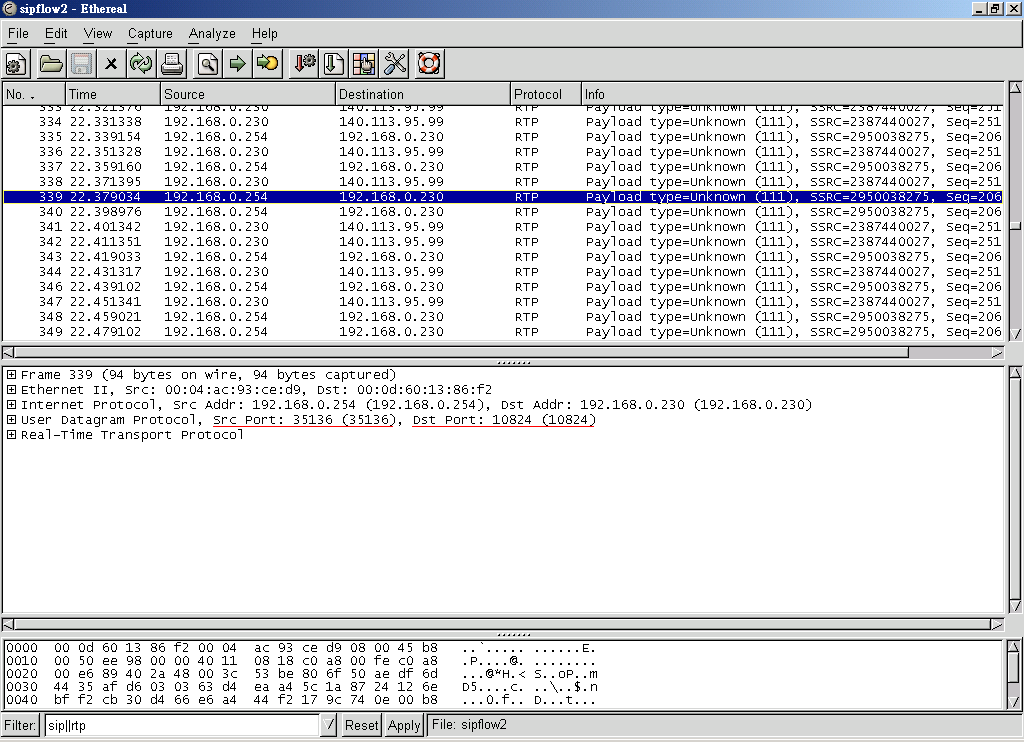Image resolution: width=1024 pixels, height=742 pixels.
Task: Click the display filter text field
Action: [x=180, y=725]
